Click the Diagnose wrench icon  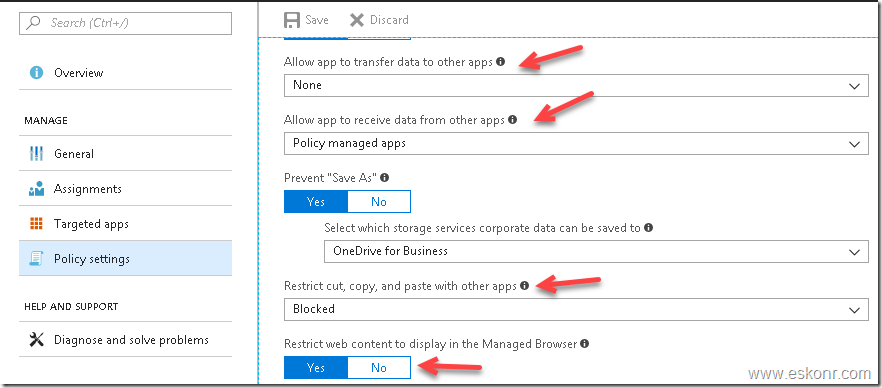(36, 340)
